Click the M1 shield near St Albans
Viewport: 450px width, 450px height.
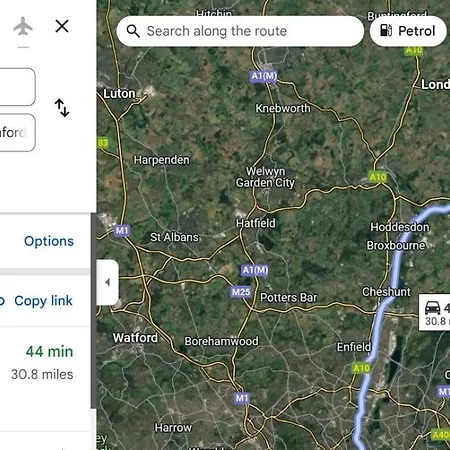pyautogui.click(x=122, y=230)
